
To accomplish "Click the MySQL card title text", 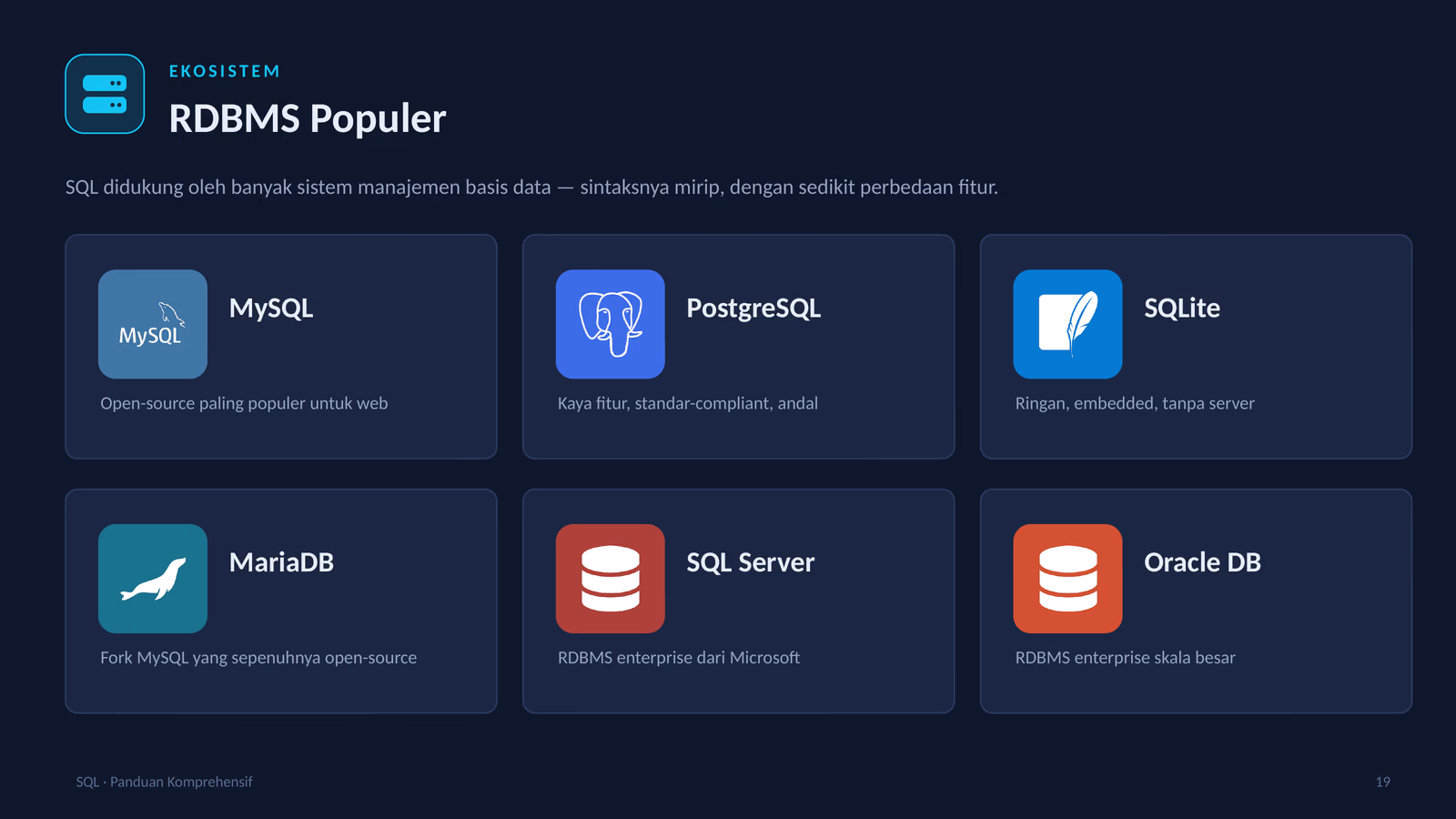I will coord(271,308).
